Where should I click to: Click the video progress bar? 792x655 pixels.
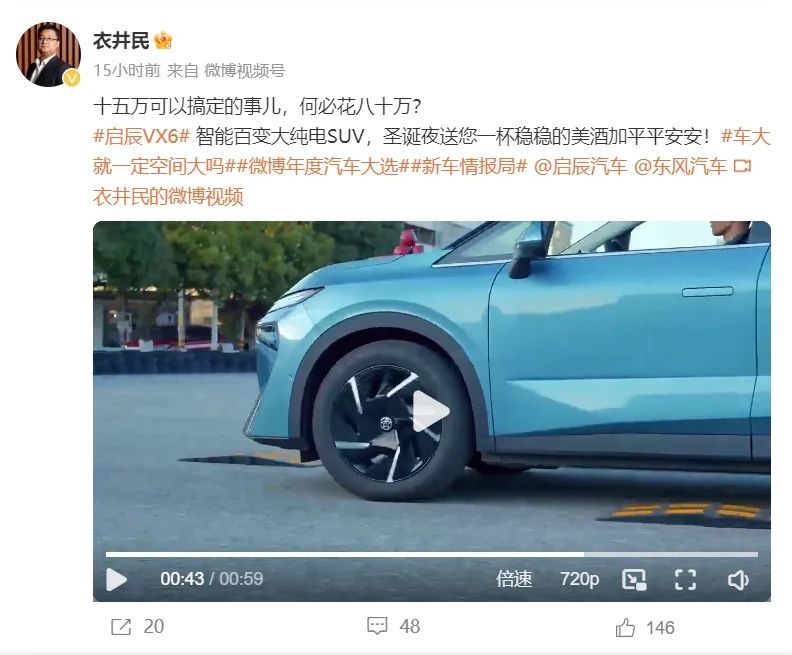pos(431,555)
